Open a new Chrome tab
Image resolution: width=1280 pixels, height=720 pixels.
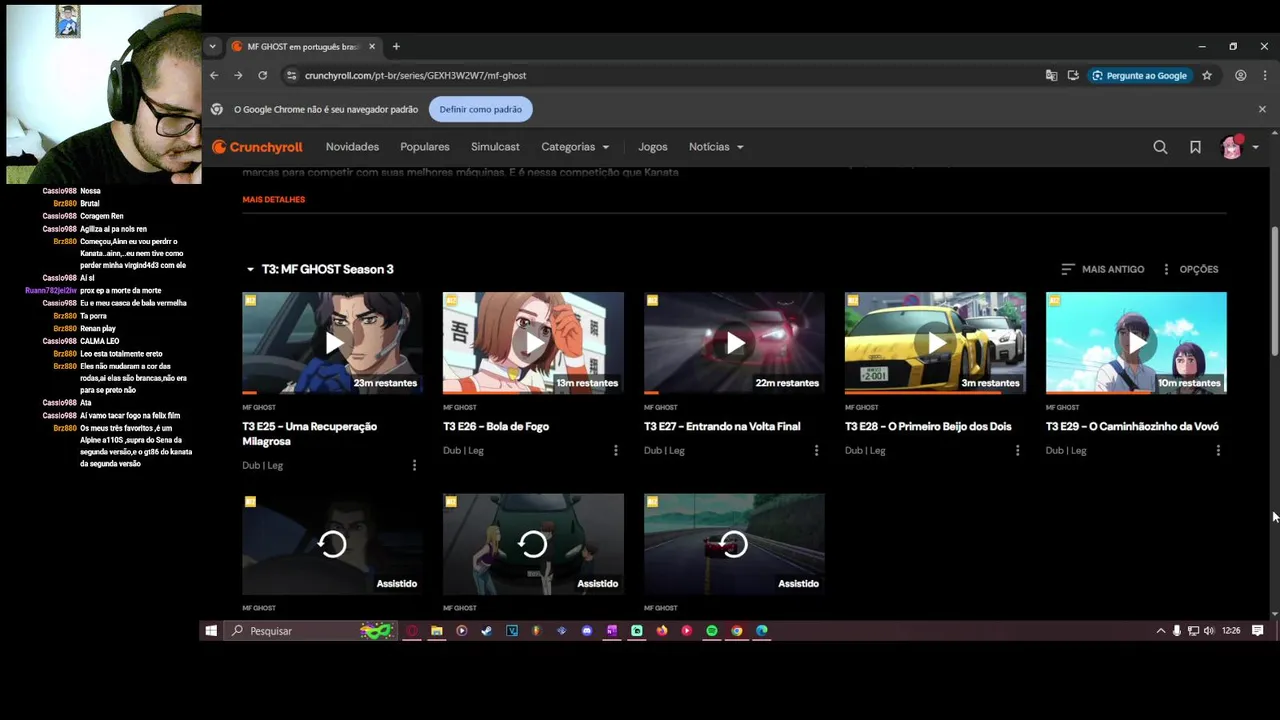click(x=396, y=46)
